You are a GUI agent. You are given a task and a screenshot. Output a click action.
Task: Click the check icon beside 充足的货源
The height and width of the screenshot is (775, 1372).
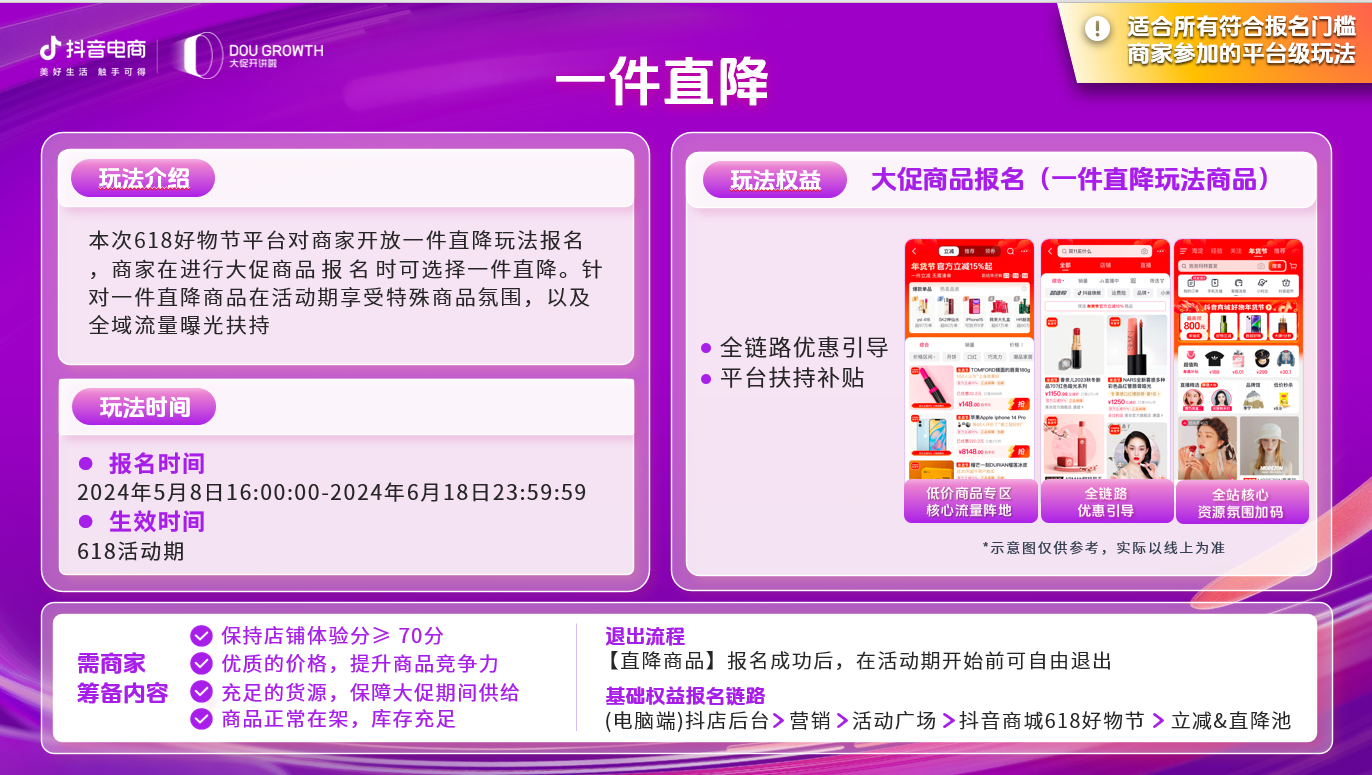[x=201, y=692]
